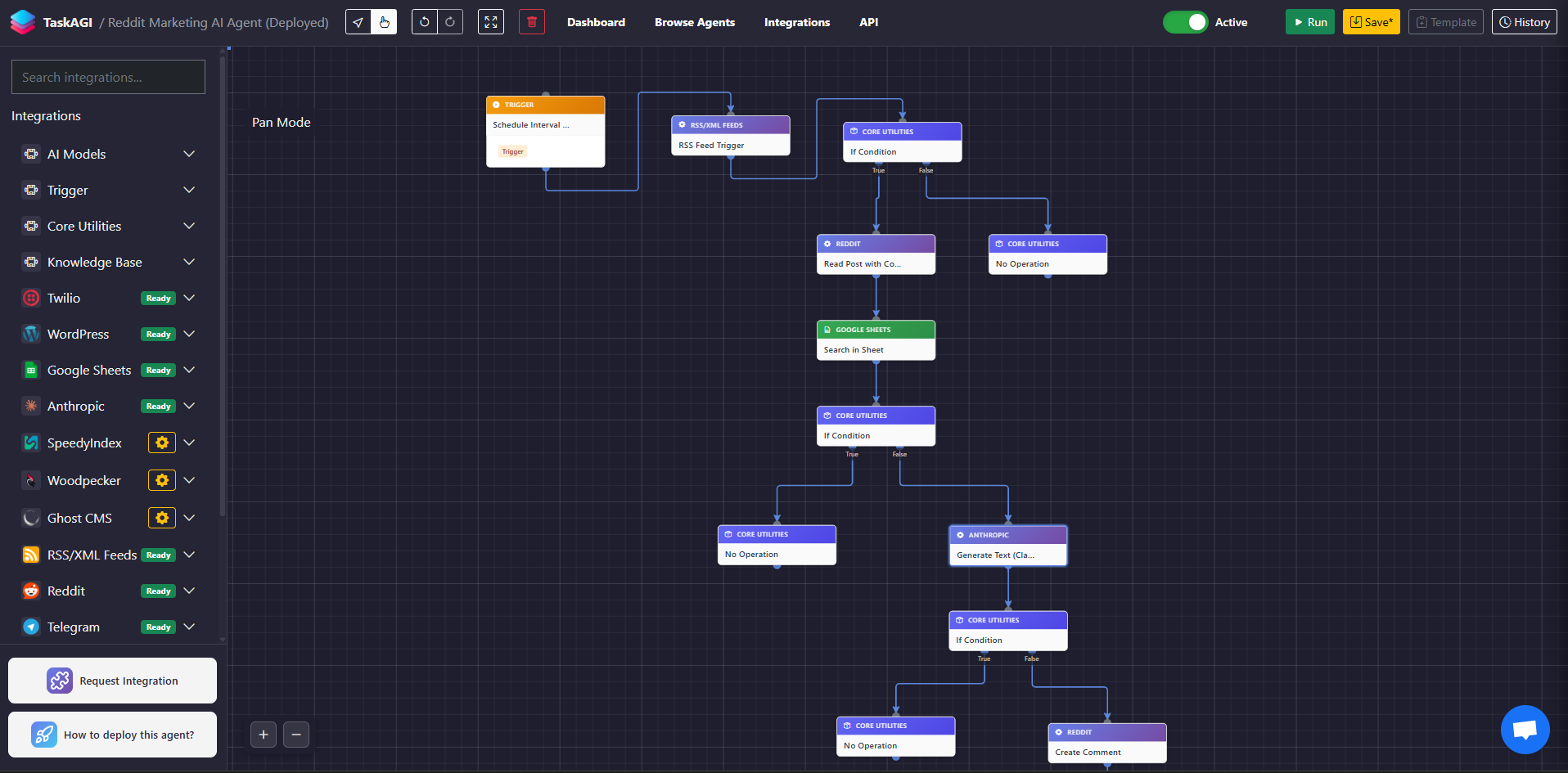Click the Google Sheets integration icon

[31, 370]
